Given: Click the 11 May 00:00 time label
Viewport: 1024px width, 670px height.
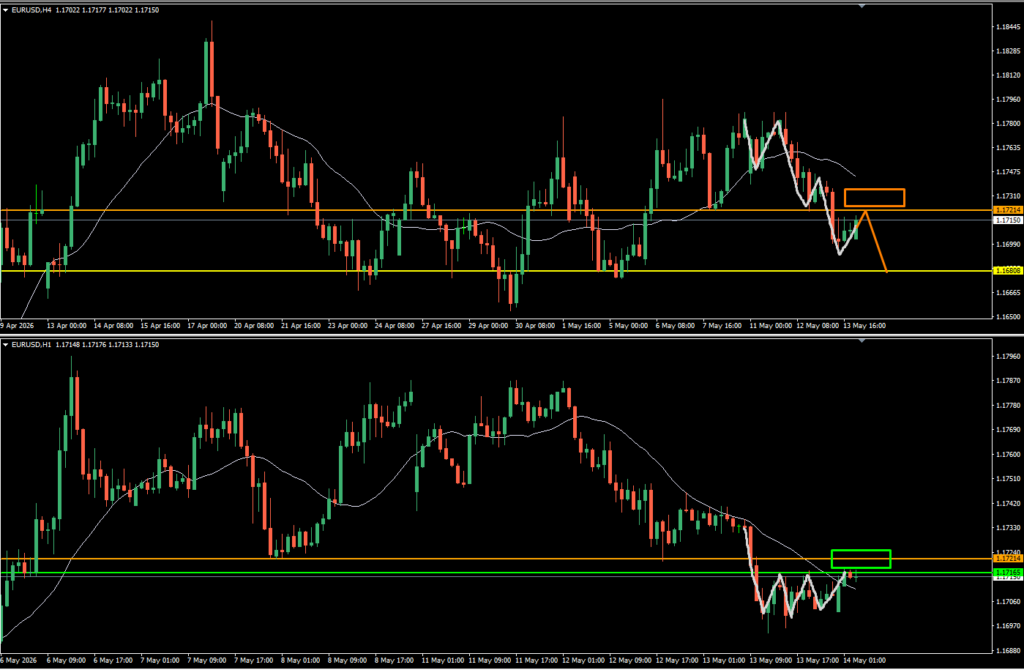Looking at the screenshot, I should coord(770,325).
